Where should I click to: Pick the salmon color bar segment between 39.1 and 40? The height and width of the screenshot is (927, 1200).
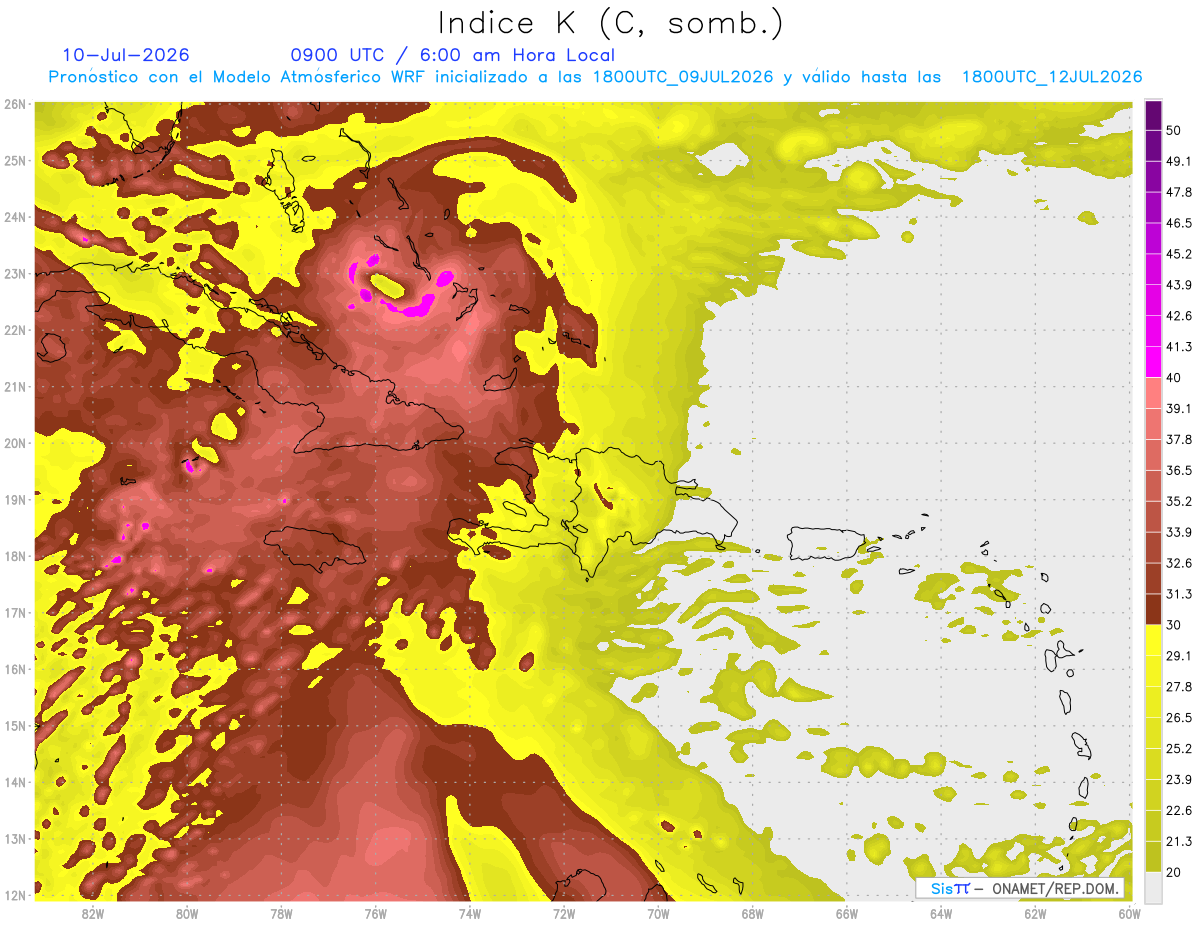[x=1153, y=392]
